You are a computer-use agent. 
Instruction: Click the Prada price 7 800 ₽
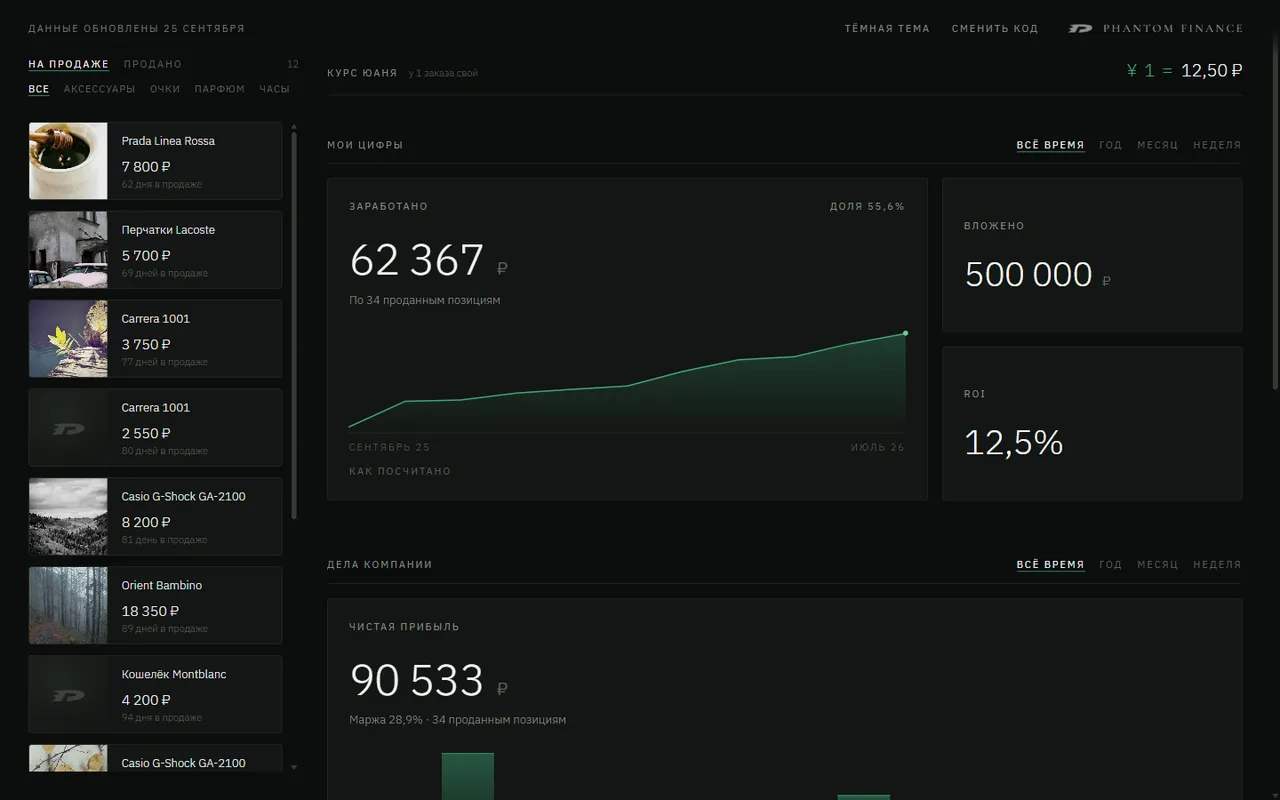pos(146,167)
